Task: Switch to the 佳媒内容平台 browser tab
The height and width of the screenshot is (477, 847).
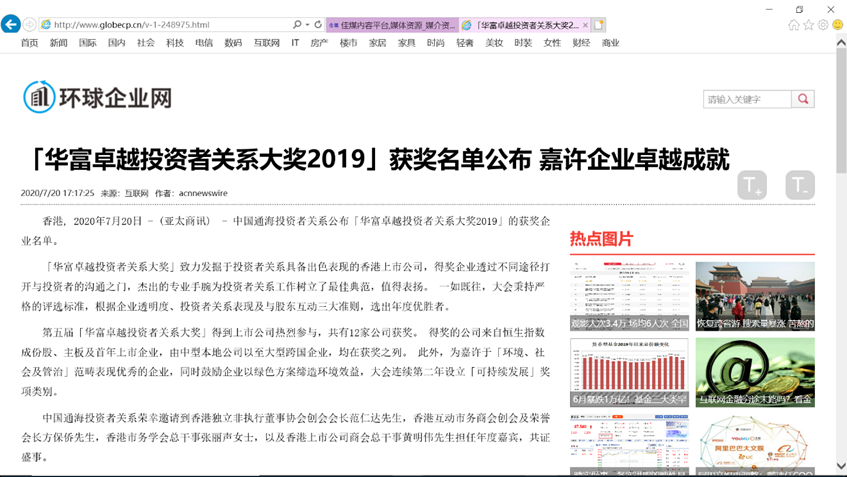Action: click(x=392, y=25)
